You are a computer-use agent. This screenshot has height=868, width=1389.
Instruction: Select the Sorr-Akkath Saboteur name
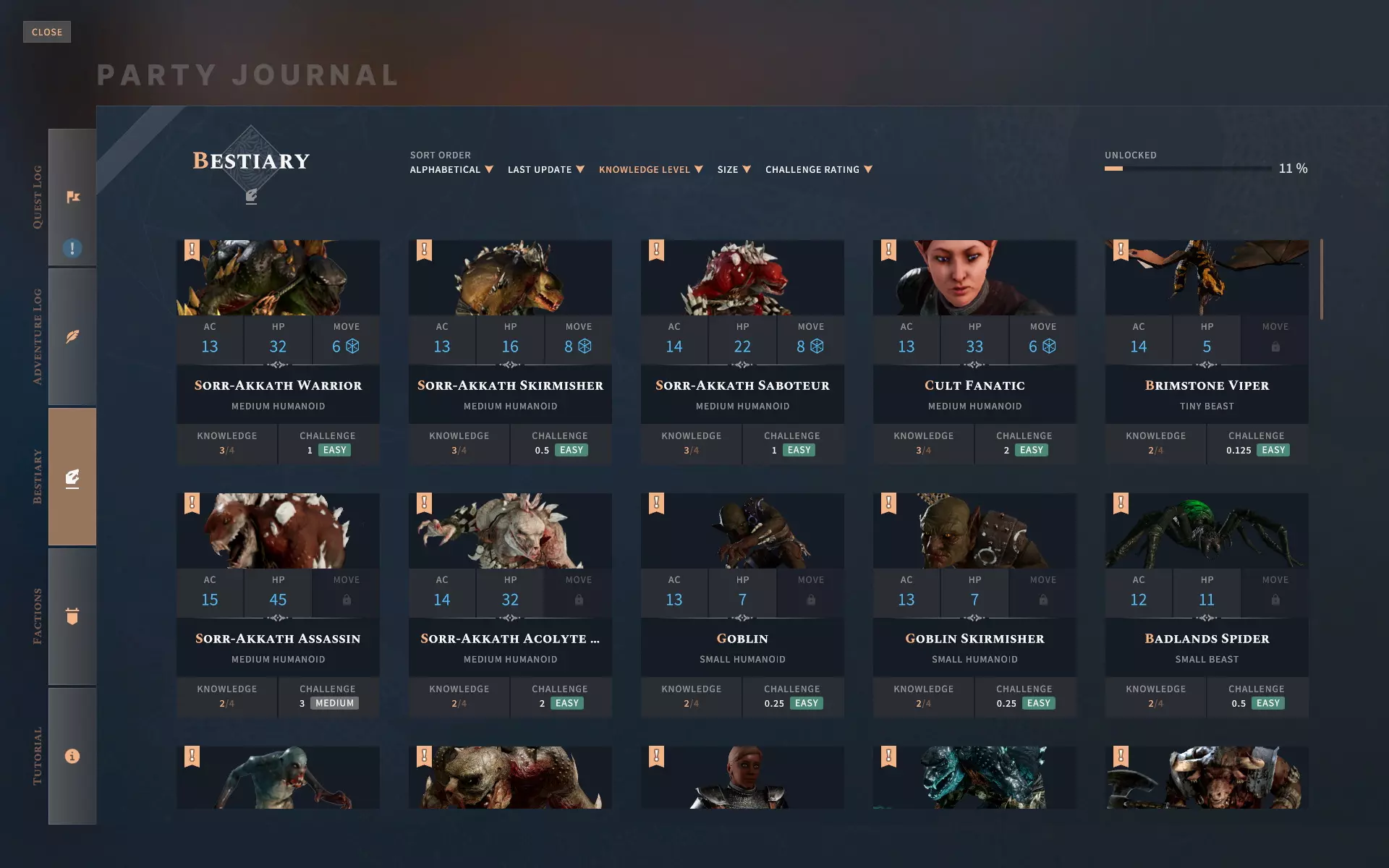[x=742, y=386]
